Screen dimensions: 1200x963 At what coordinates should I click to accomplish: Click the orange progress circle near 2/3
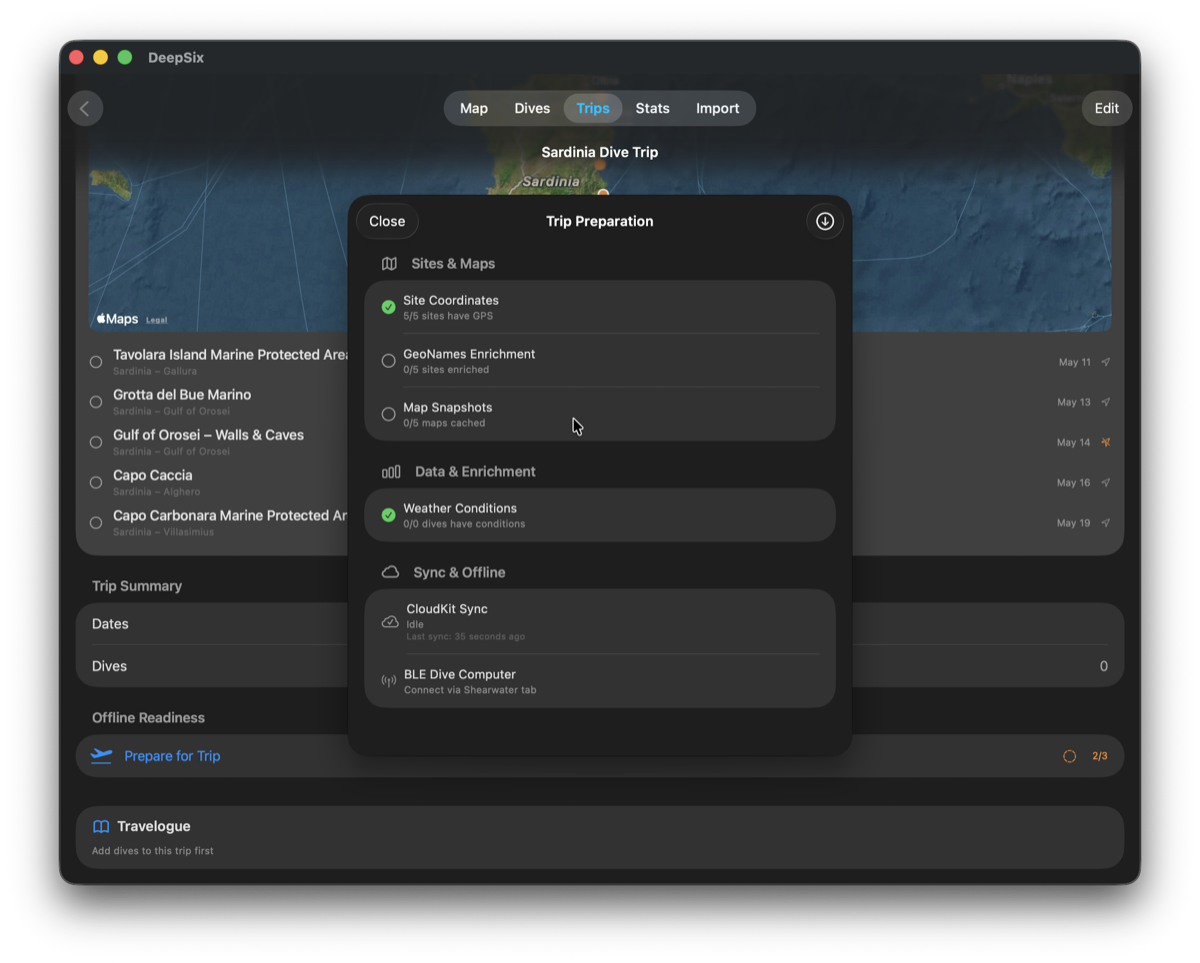click(1069, 756)
